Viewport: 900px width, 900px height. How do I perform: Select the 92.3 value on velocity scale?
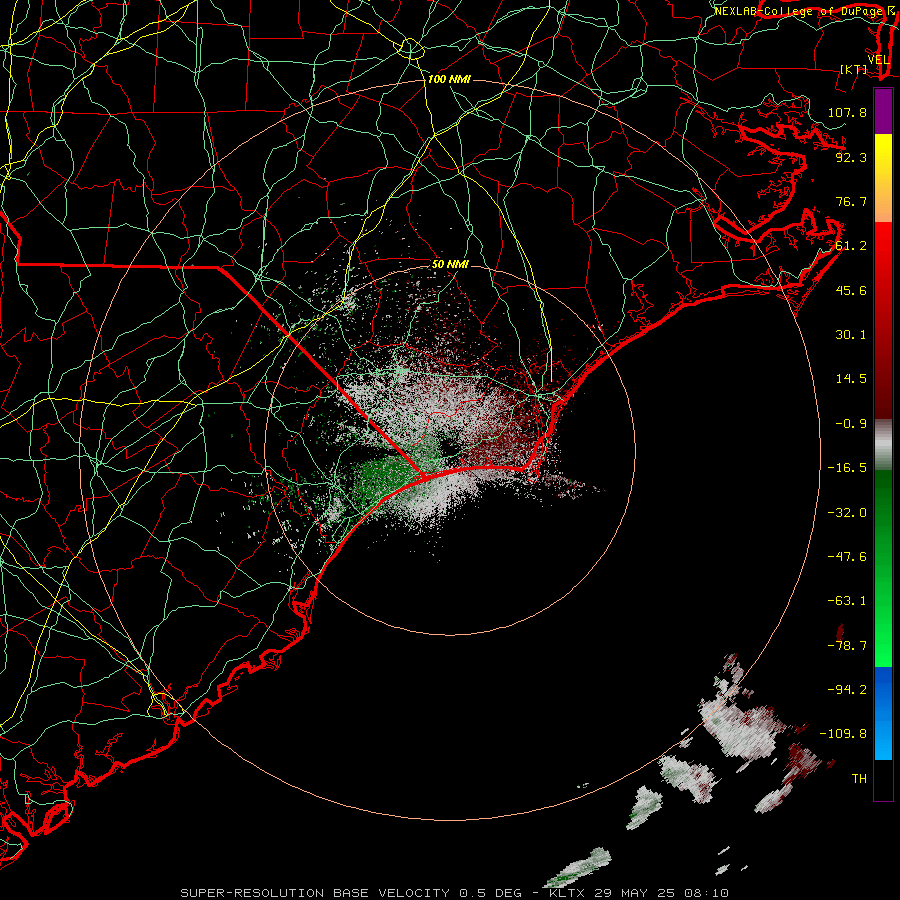[x=851, y=157]
